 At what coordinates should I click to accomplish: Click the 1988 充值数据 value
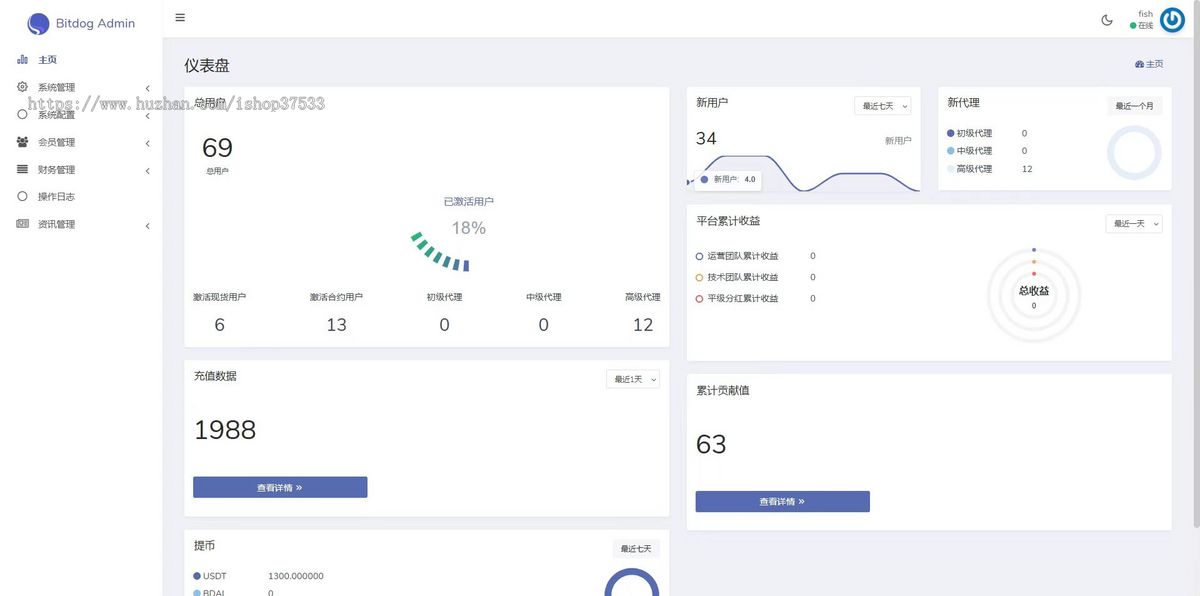(x=225, y=430)
